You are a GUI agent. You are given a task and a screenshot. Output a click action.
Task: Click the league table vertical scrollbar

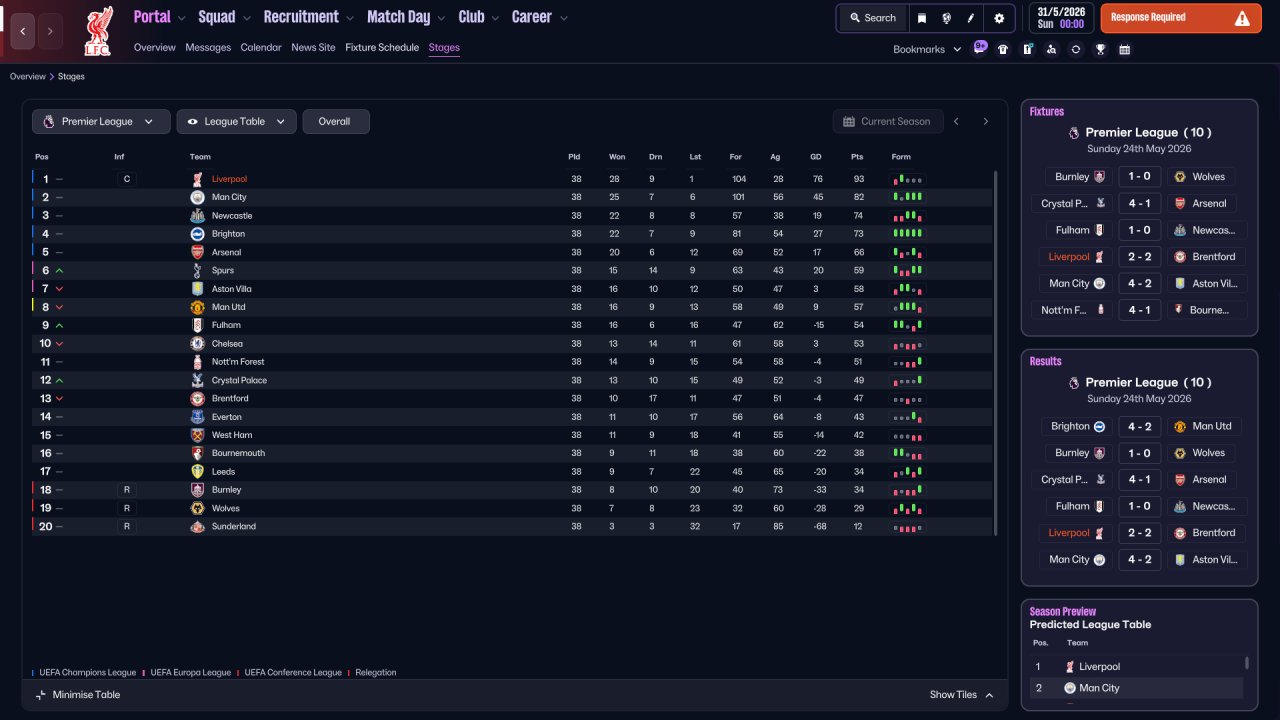tap(995, 353)
